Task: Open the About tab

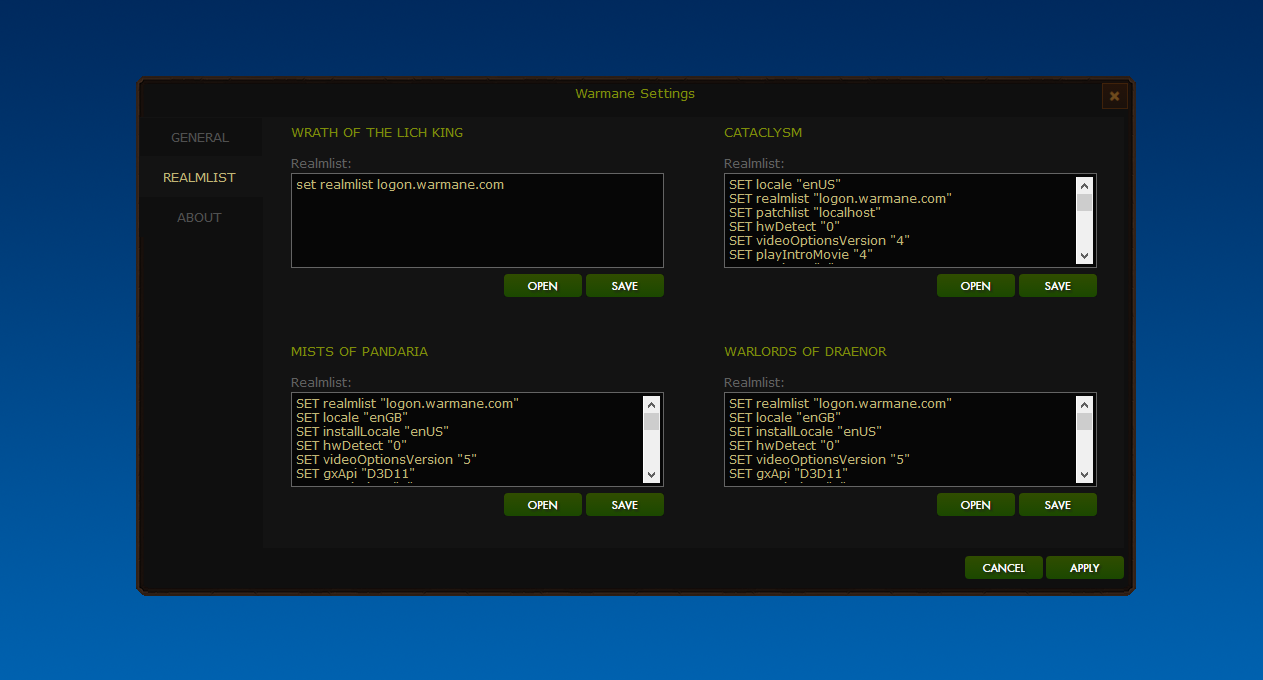Action: [x=200, y=218]
